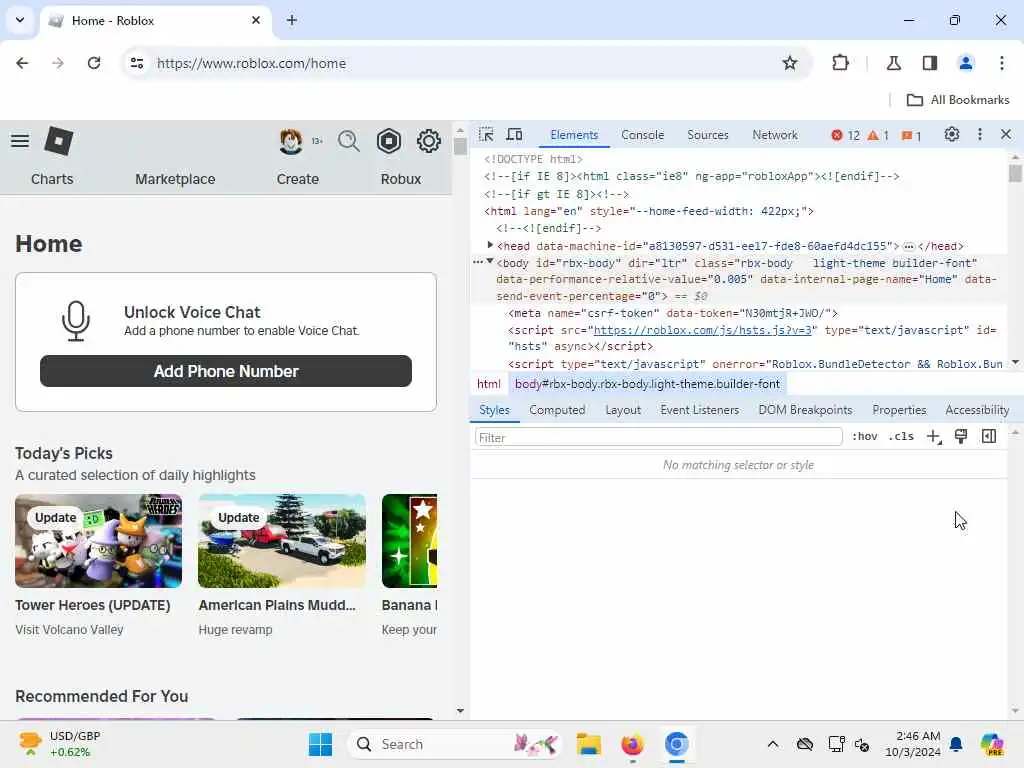Open the DOM Breakpoints tab

[805, 410]
